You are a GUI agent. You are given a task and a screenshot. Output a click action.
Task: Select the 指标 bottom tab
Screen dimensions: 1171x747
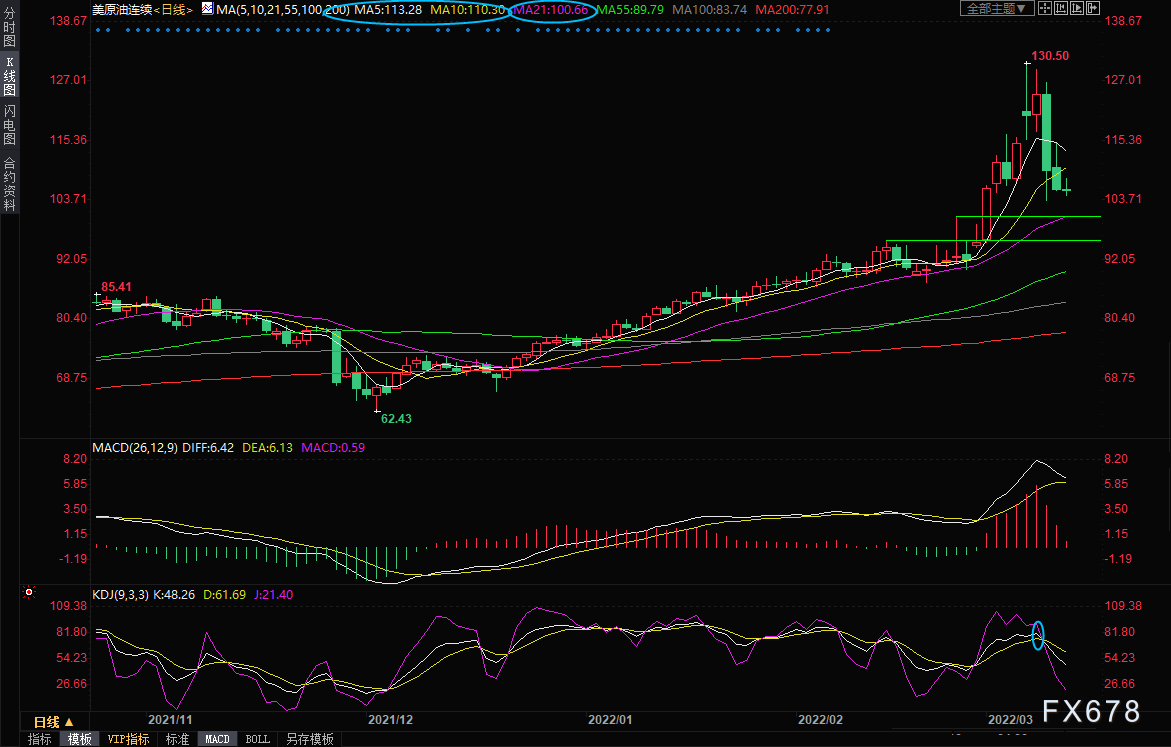click(40, 739)
